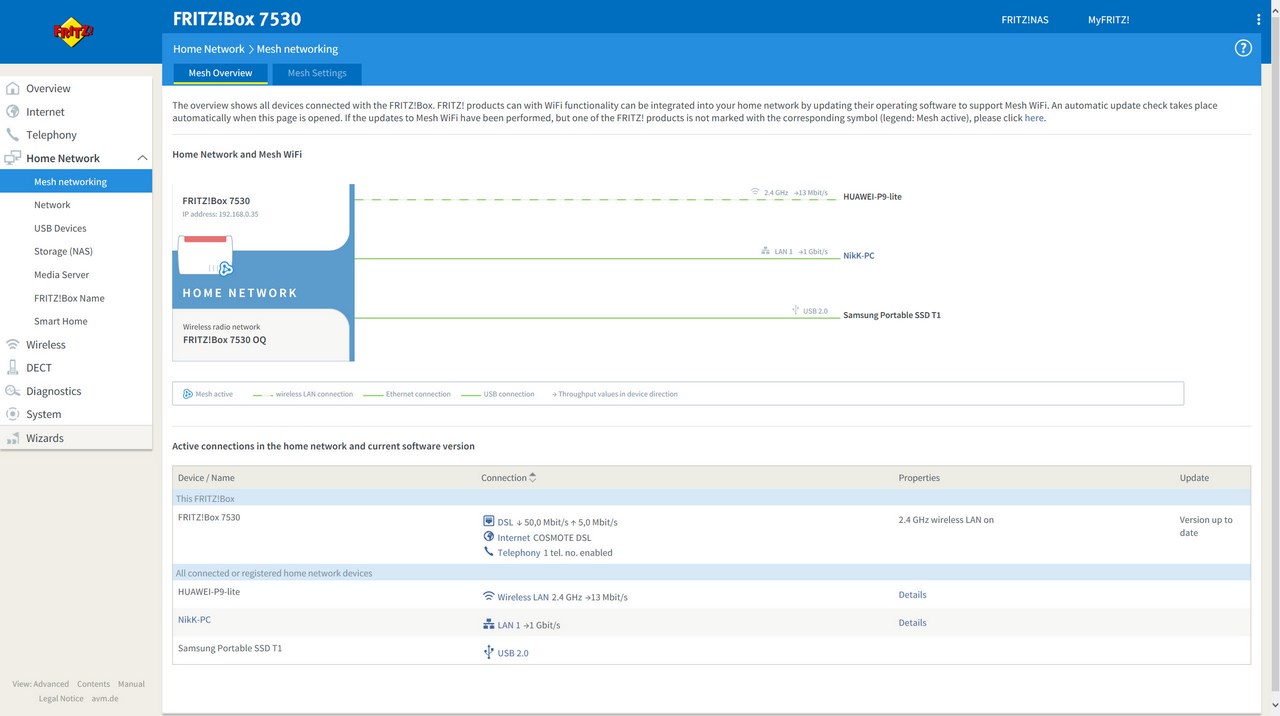Click the Overview house icon in sidebar

tap(13, 88)
